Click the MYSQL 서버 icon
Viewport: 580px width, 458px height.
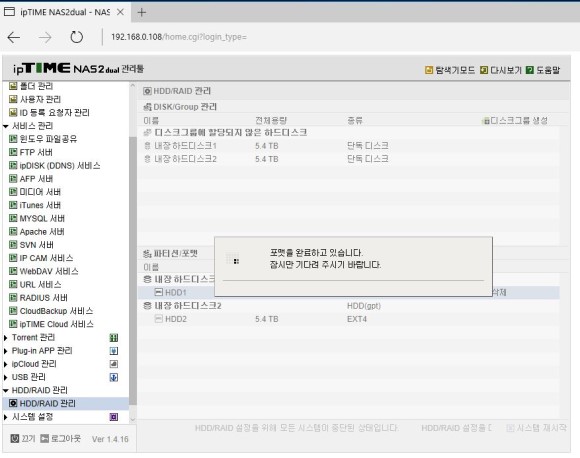[x=13, y=218]
